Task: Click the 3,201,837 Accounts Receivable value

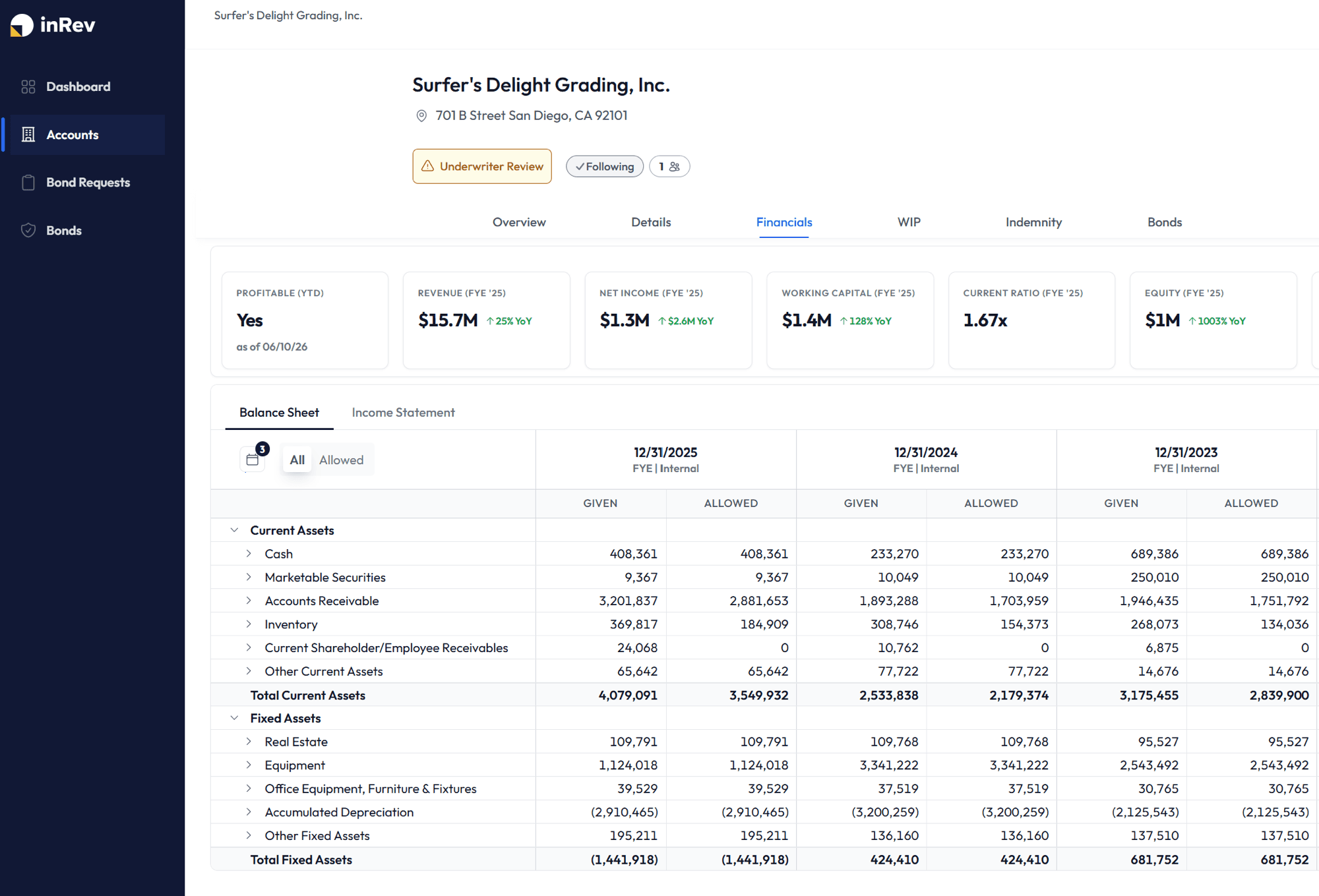Action: tap(628, 601)
